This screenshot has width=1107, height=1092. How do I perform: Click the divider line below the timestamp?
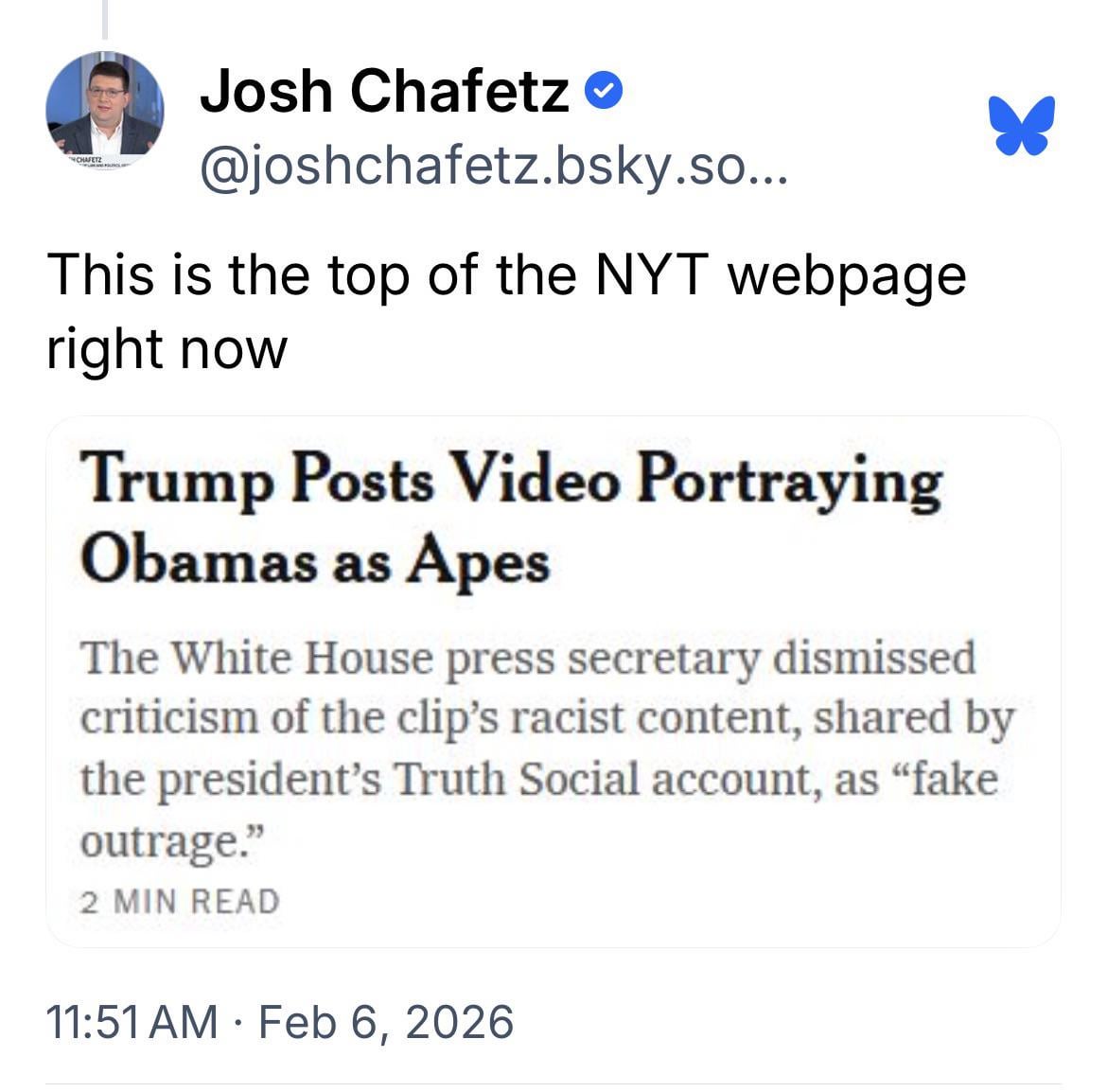[553, 1084]
